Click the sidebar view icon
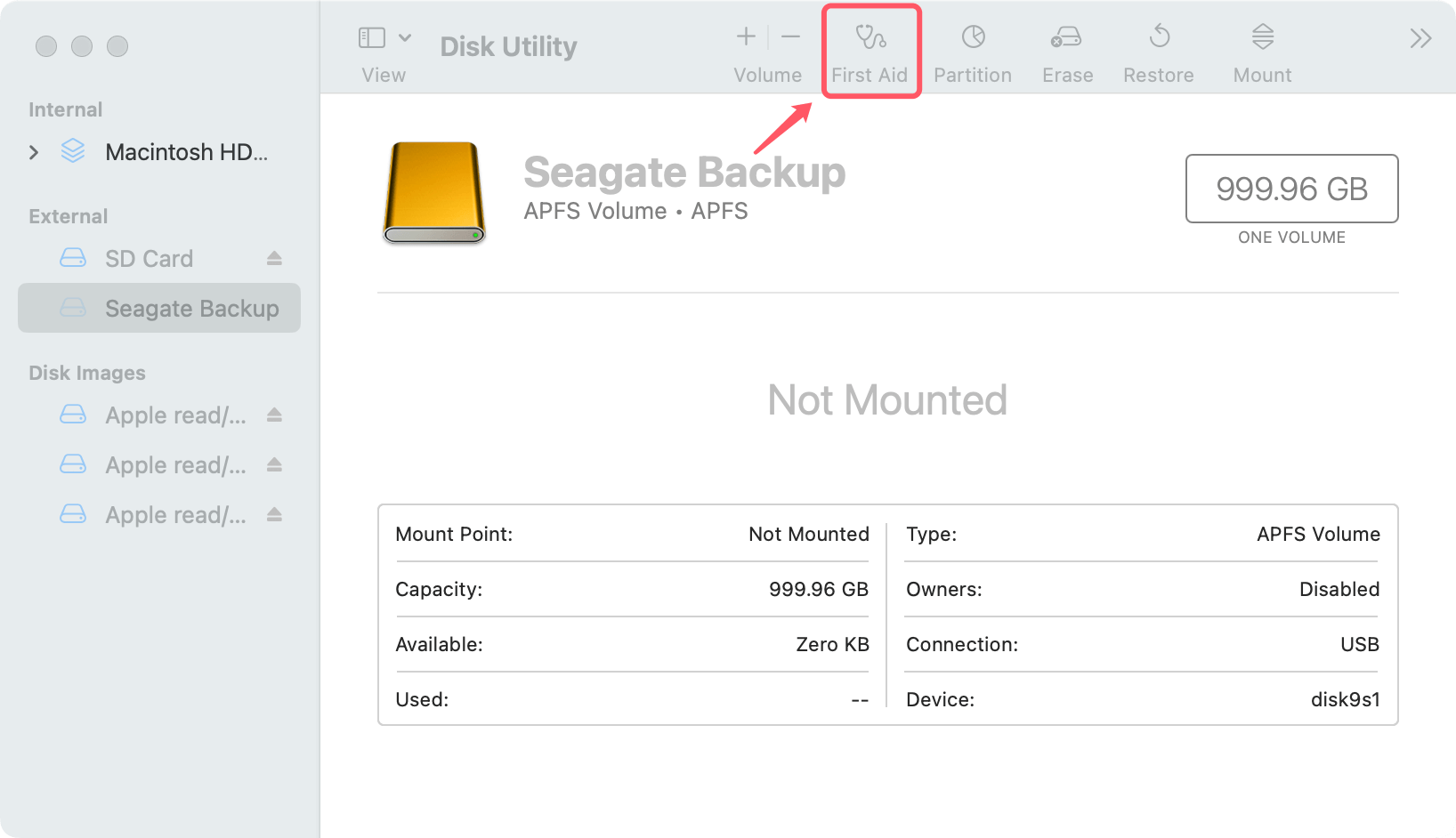Image resolution: width=1456 pixels, height=838 pixels. [x=371, y=37]
